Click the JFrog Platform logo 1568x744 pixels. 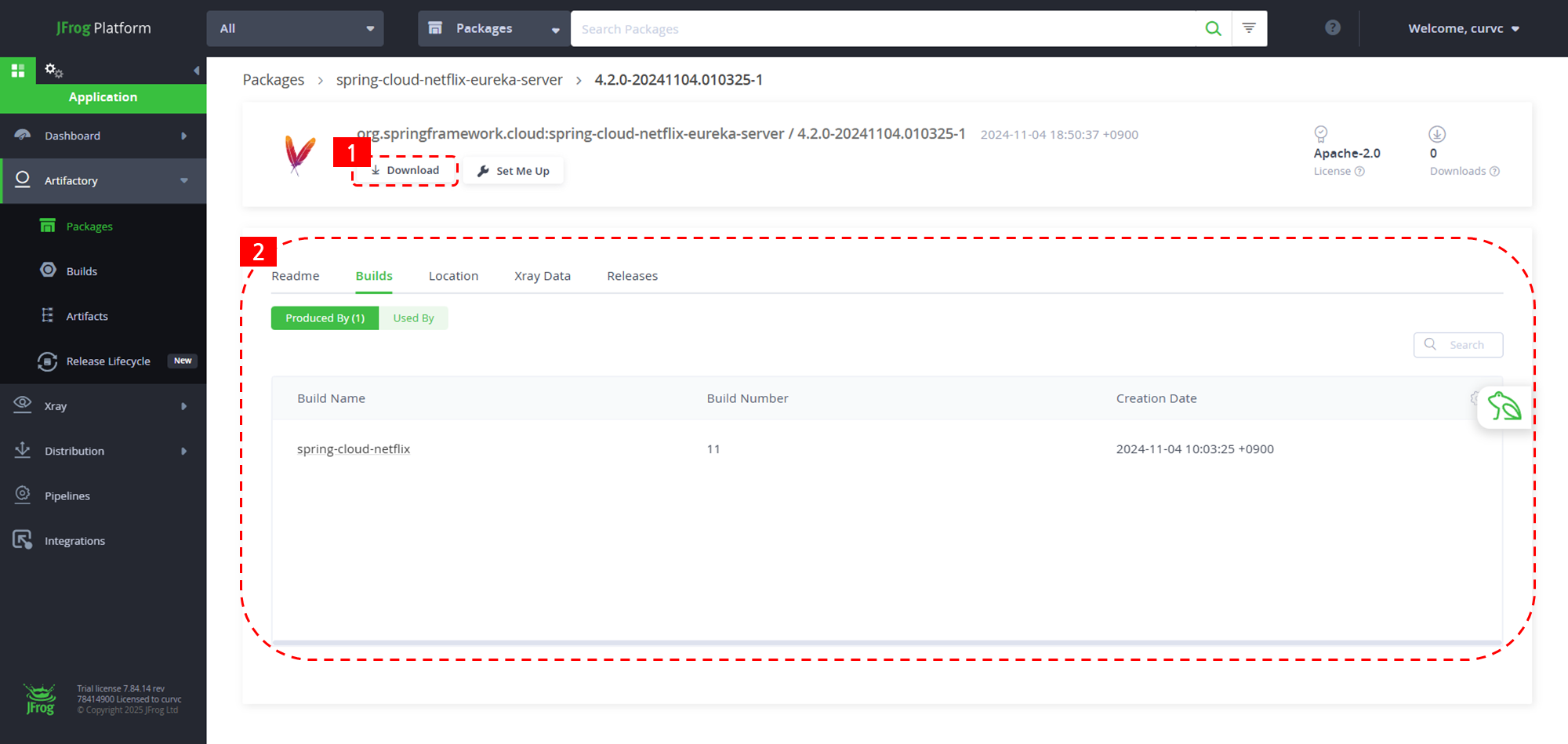click(x=103, y=28)
